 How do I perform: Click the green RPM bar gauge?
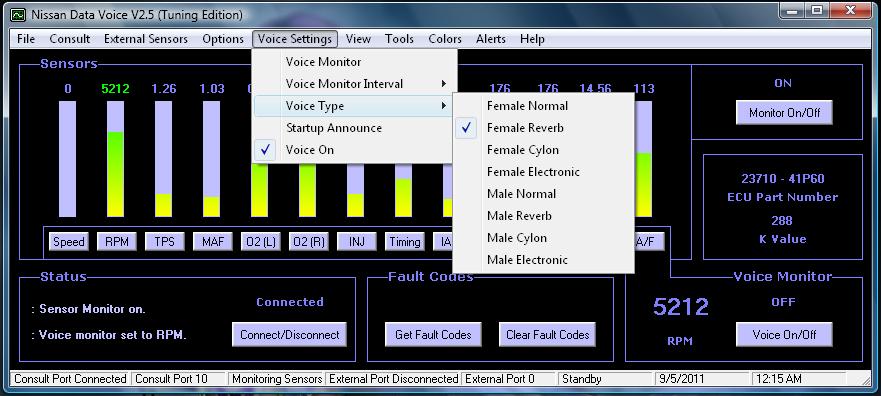coord(115,158)
